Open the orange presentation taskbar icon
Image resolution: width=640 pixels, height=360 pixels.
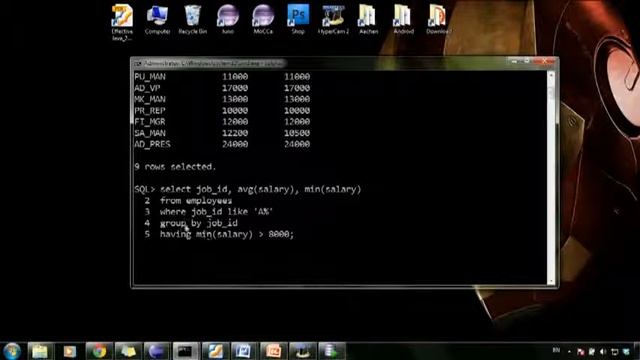(x=273, y=351)
